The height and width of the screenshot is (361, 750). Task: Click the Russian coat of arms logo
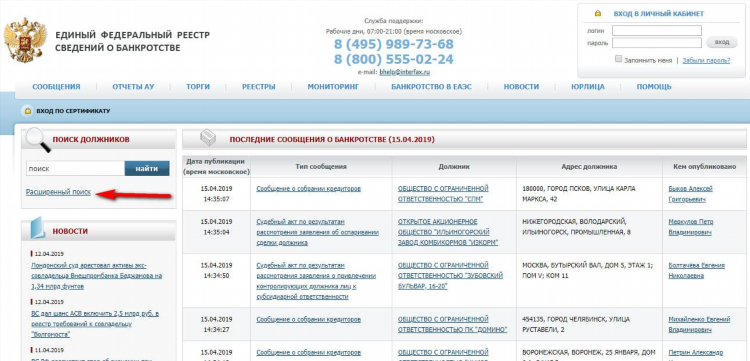point(25,40)
